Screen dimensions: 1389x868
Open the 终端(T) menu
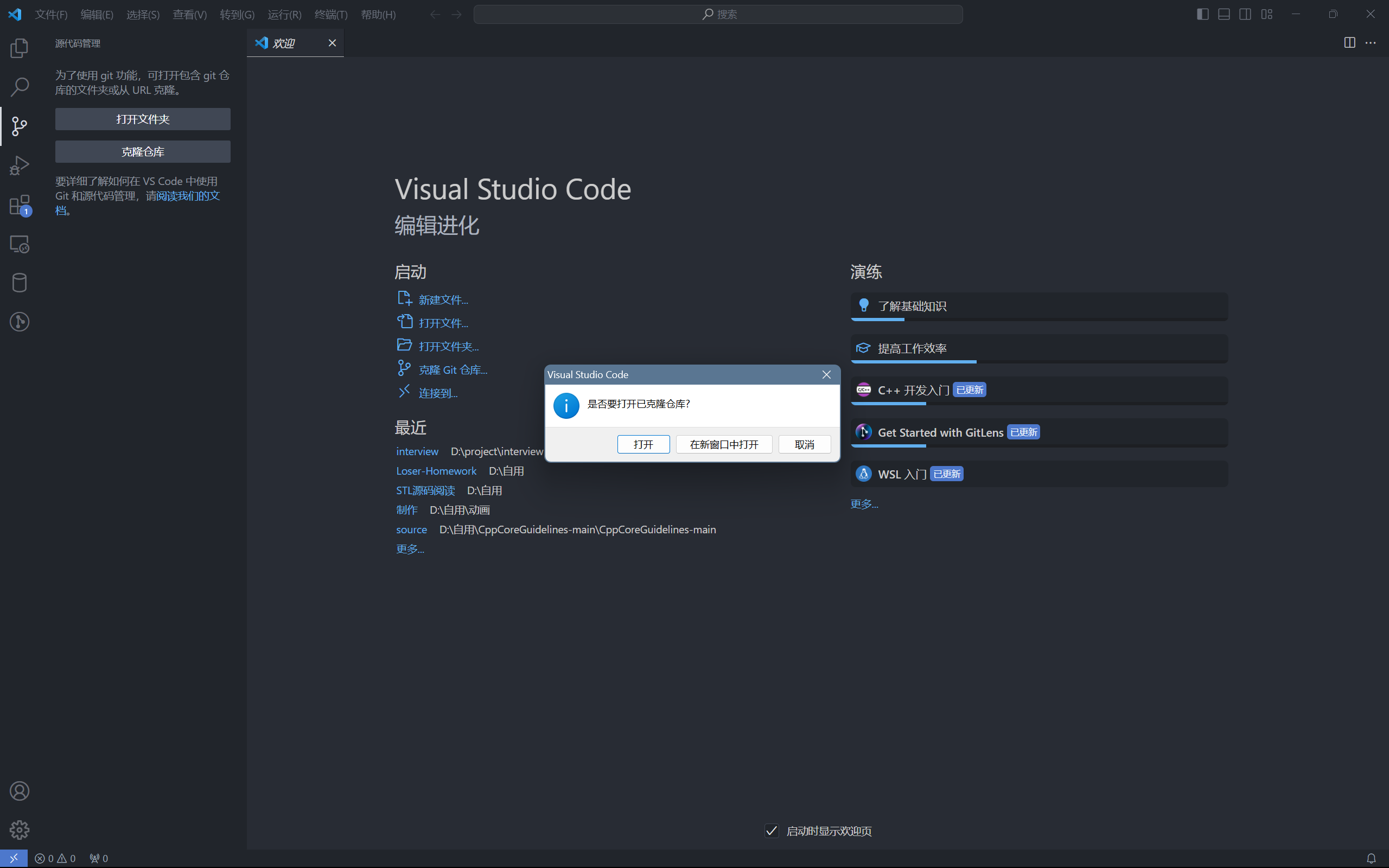(x=331, y=14)
